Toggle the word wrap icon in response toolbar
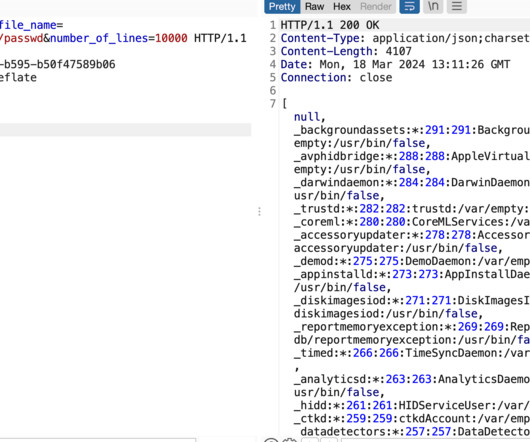Image resolution: width=530 pixels, height=442 pixels. [409, 6]
